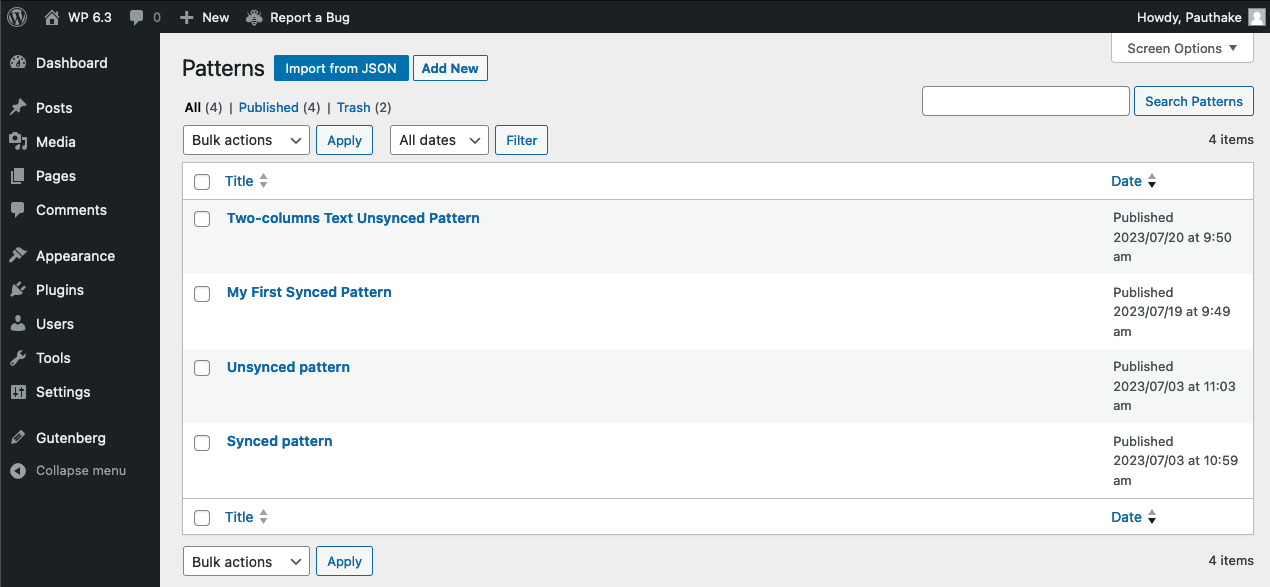Click the WordPress logo in admin bar
The height and width of the screenshot is (587, 1270).
(x=16, y=16)
